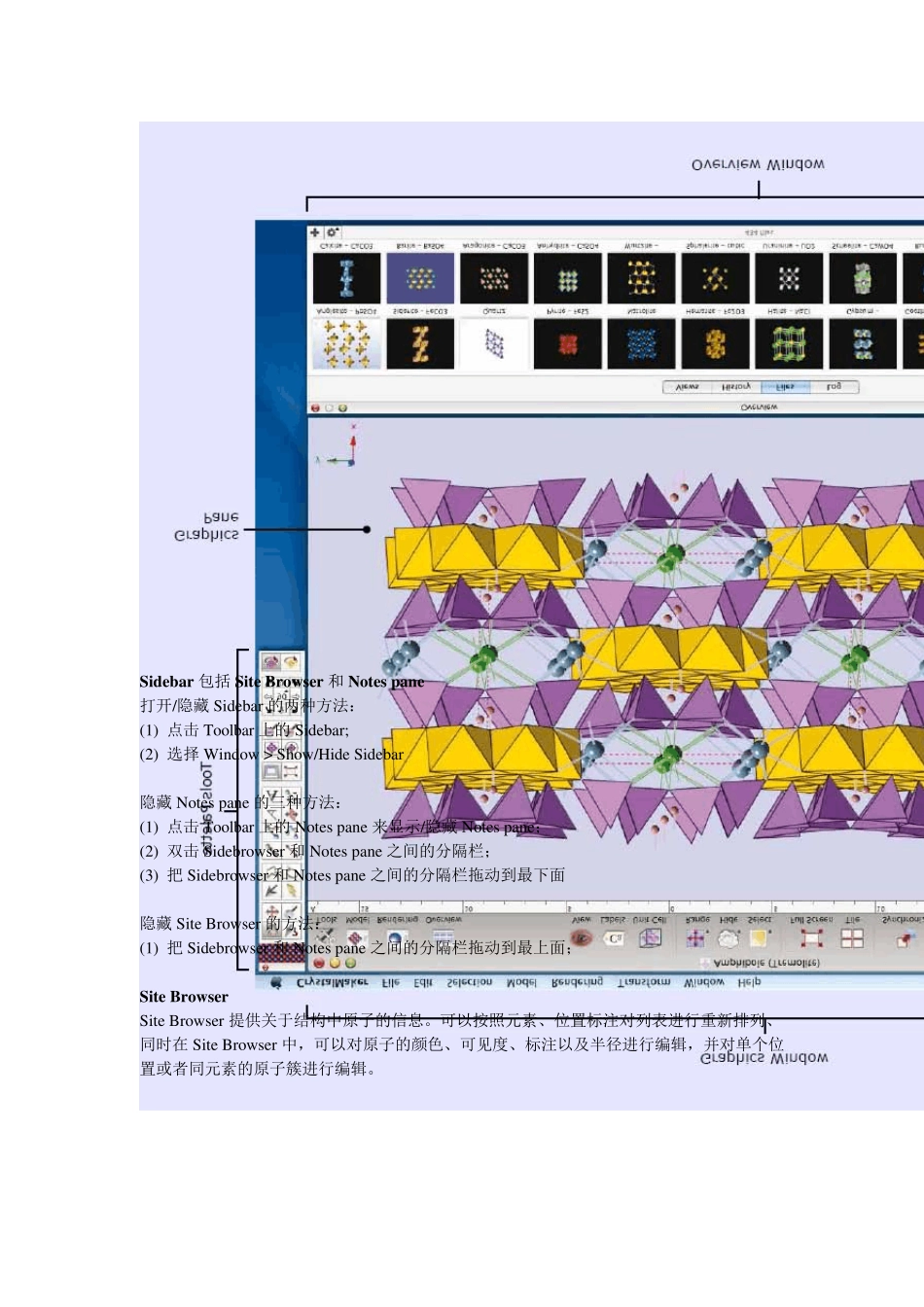Screen dimensions: 924x1307
Task: Open the Pyrite - FeS2 thumbnail
Action: [568, 343]
